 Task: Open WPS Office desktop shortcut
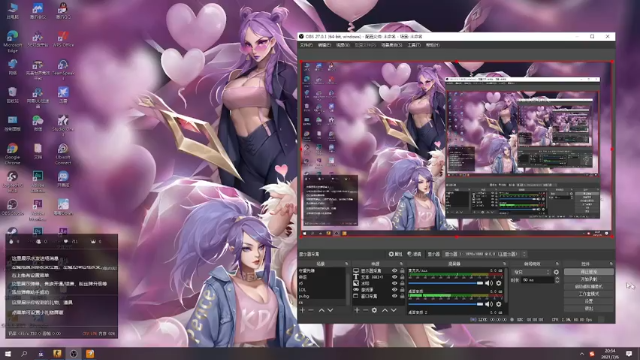(63, 39)
